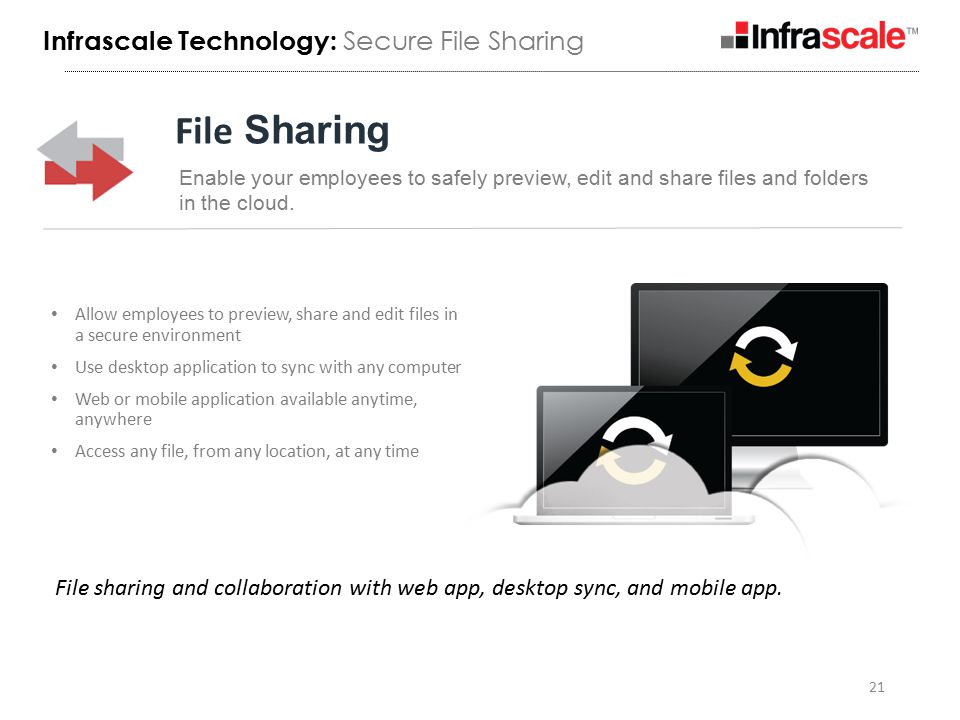The width and height of the screenshot is (960, 720).
Task: Click the File Sharing heading
Action: pyautogui.click(x=282, y=130)
